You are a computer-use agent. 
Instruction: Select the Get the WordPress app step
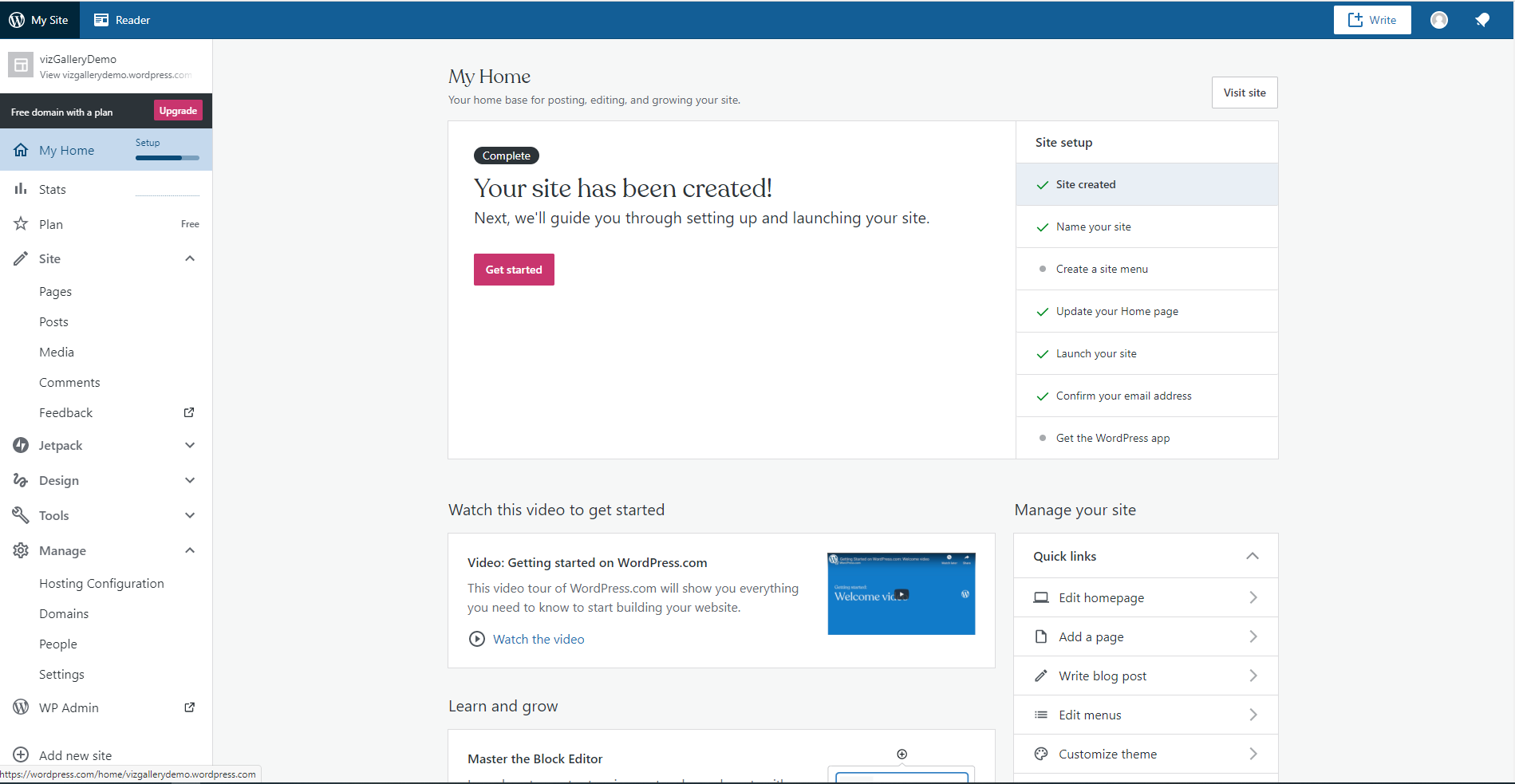[1147, 438]
